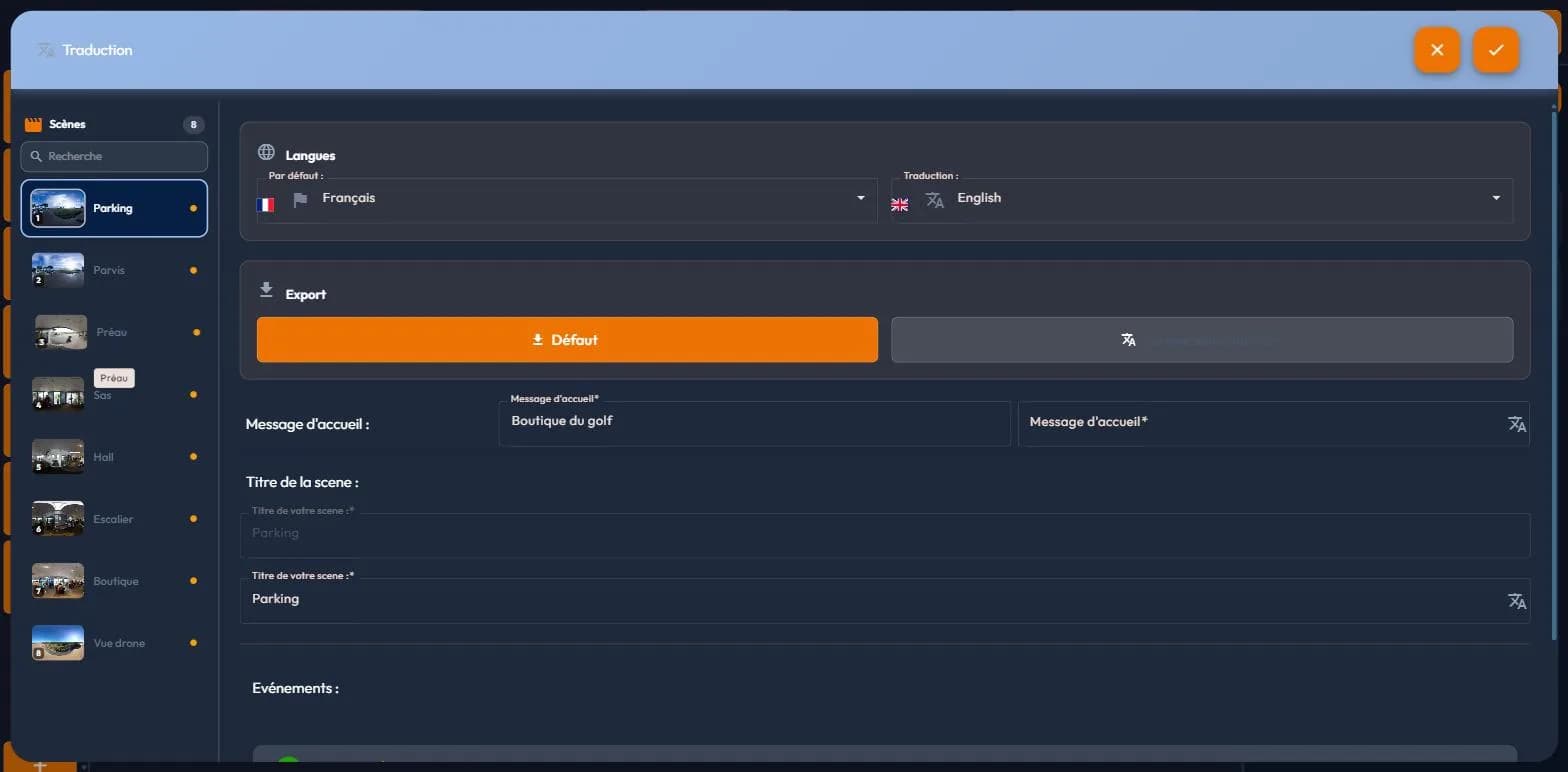Click the scene count badge showing 8
The width and height of the screenshot is (1568, 772).
193,125
